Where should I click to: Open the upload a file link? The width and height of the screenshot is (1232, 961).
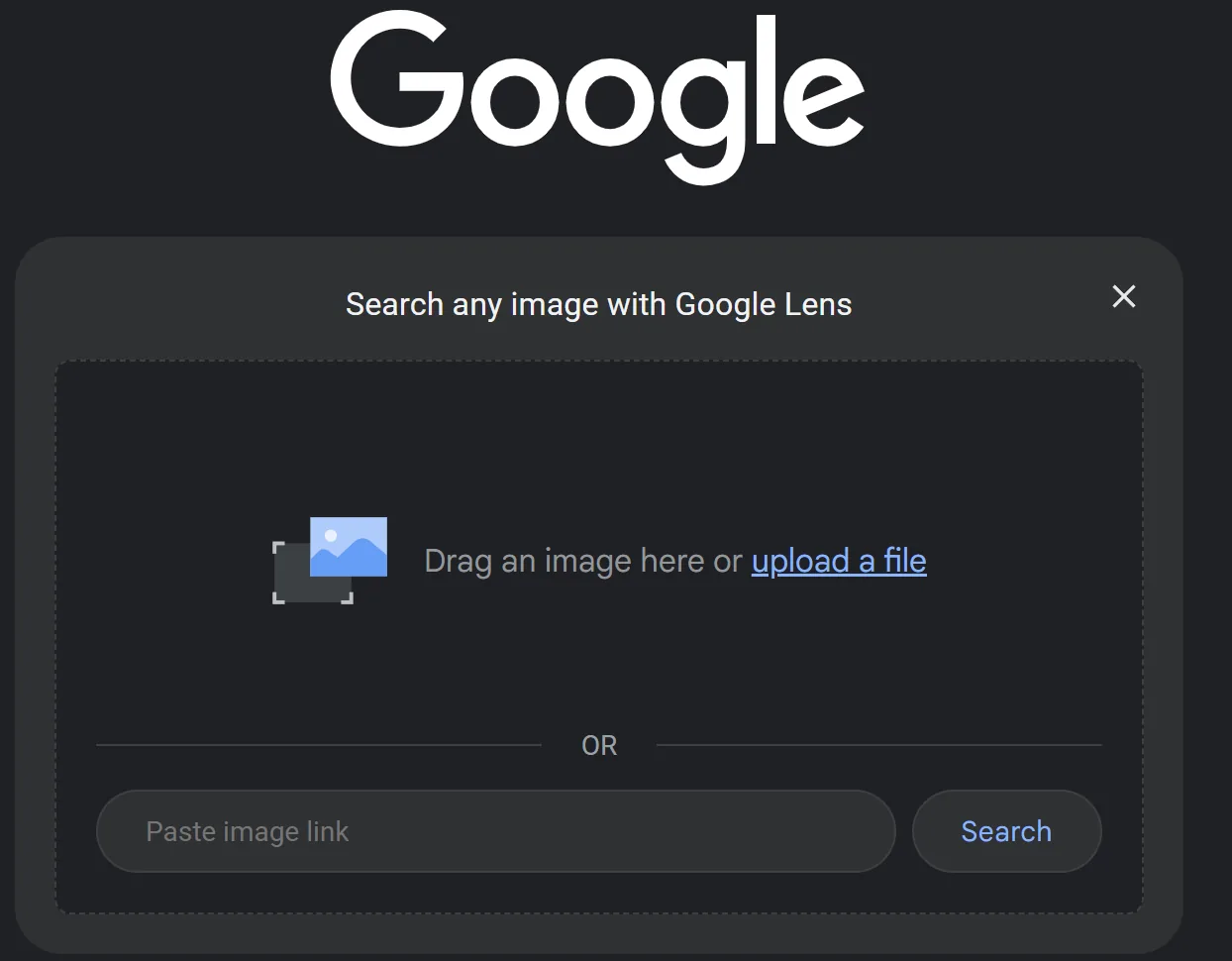click(x=838, y=561)
